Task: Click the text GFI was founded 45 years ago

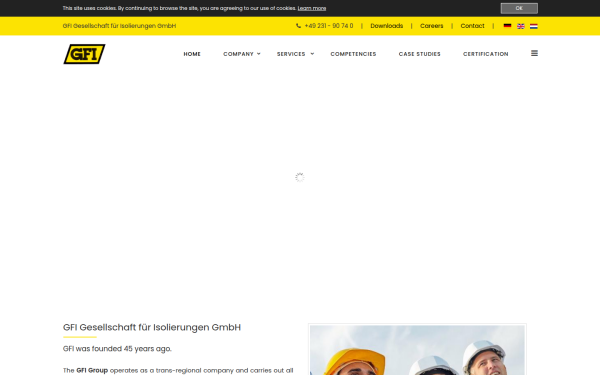Action: click(117, 349)
